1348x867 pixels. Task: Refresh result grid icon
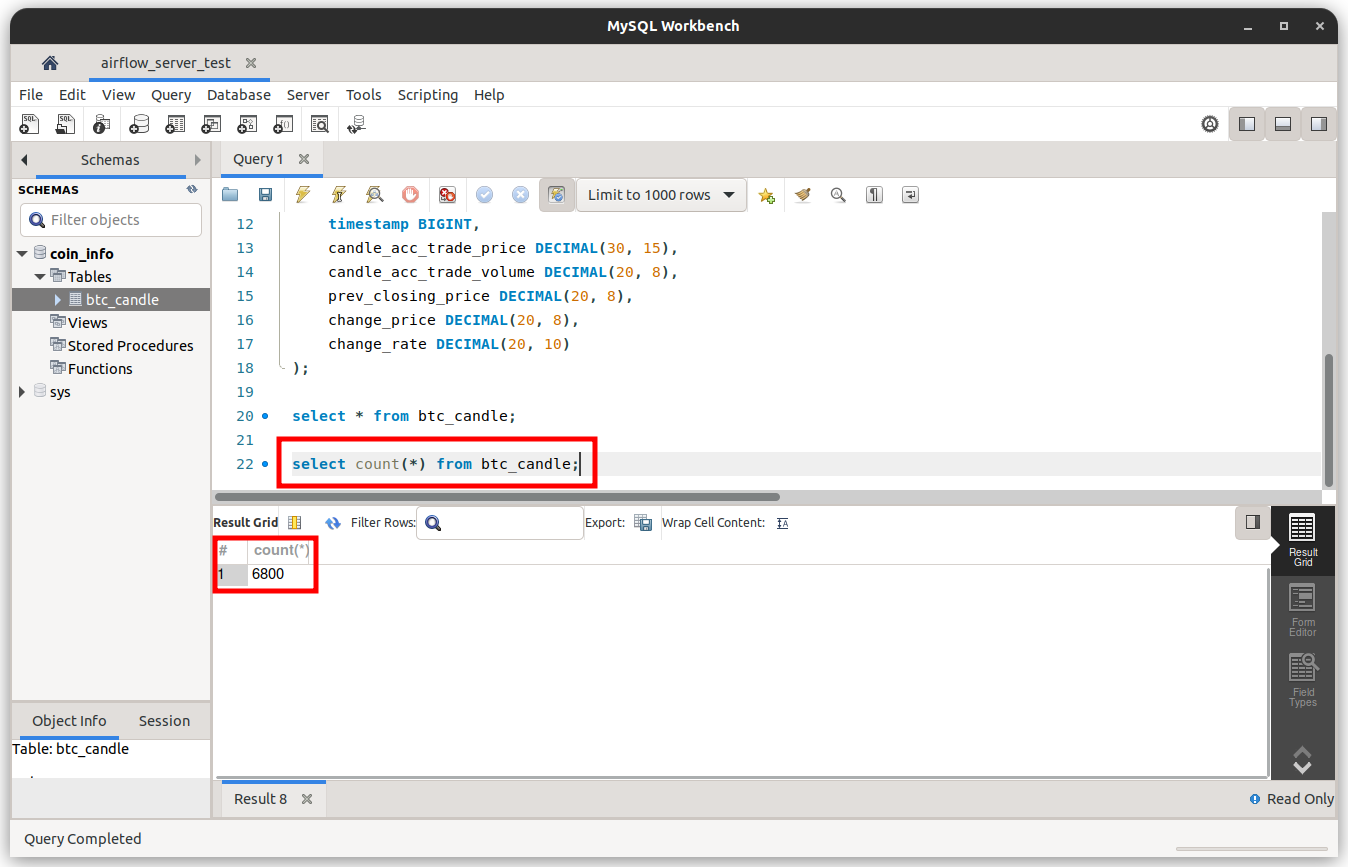coord(333,523)
